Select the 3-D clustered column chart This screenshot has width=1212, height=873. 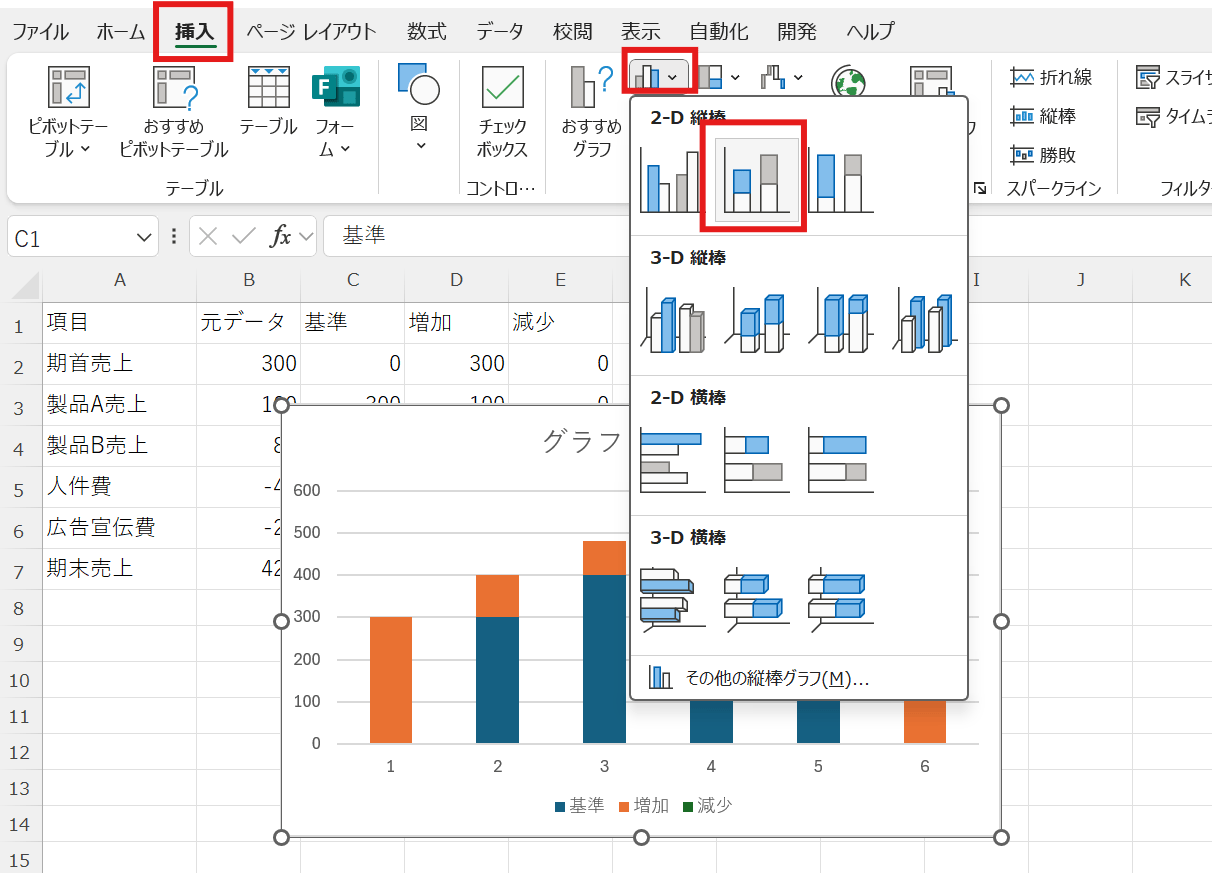(x=671, y=321)
